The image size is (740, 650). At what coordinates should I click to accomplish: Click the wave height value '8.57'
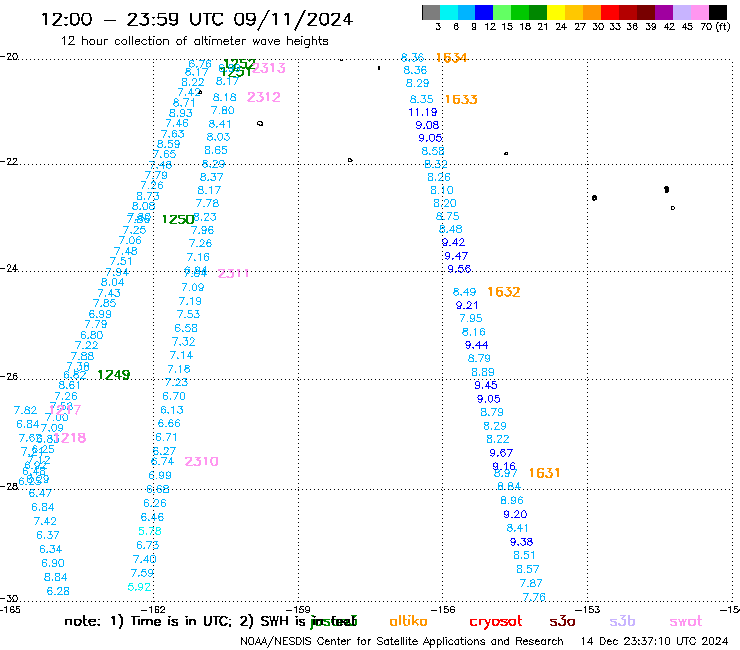[x=528, y=569]
